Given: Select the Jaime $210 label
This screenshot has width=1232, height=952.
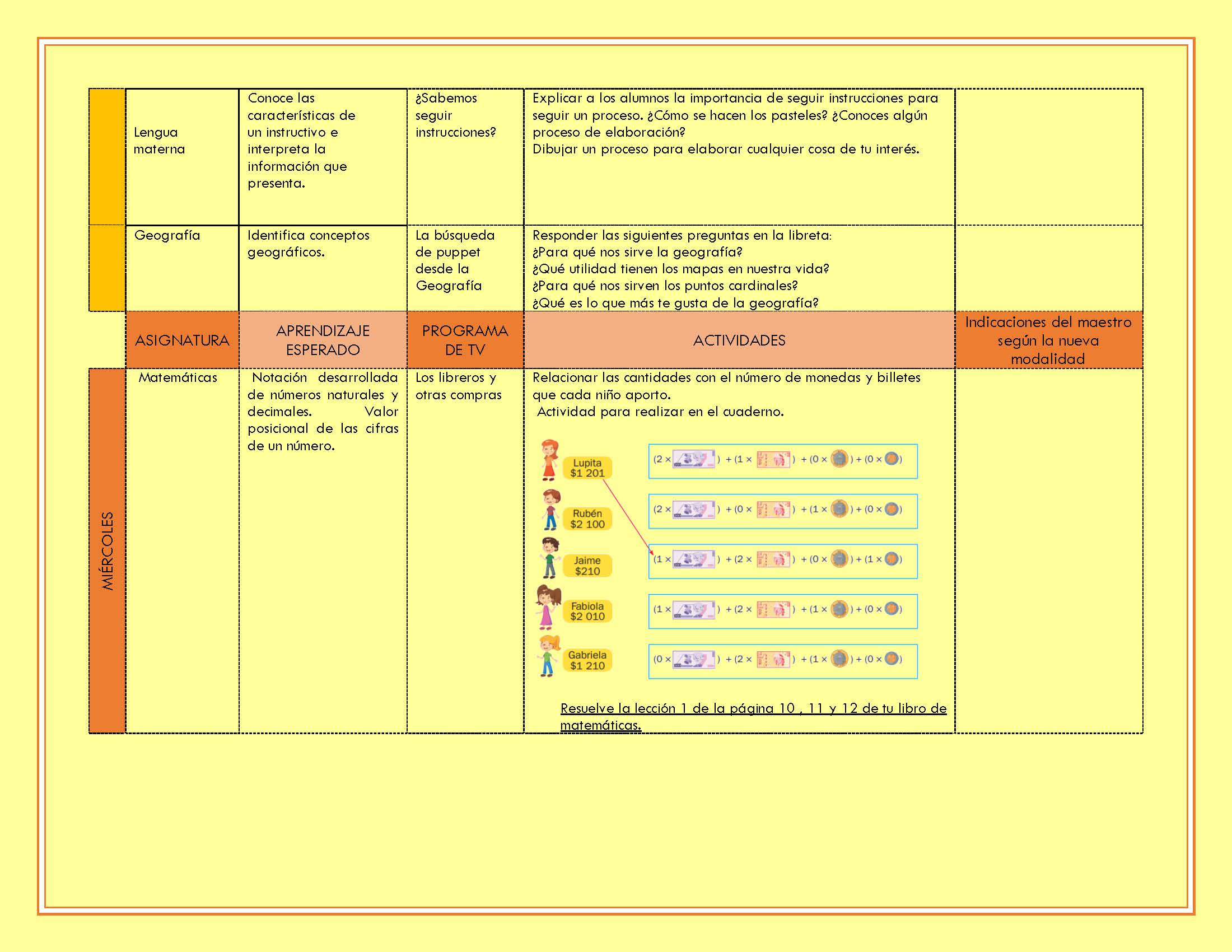Looking at the screenshot, I should 587,566.
